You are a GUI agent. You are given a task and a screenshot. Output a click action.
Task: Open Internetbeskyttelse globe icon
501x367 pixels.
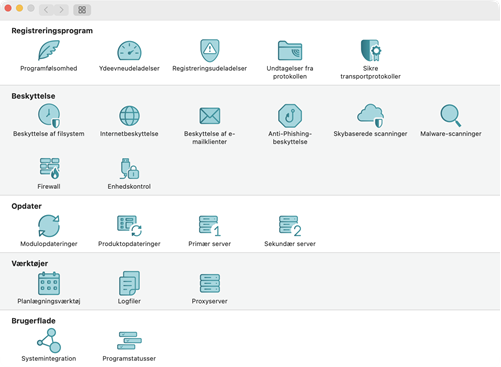[129, 116]
